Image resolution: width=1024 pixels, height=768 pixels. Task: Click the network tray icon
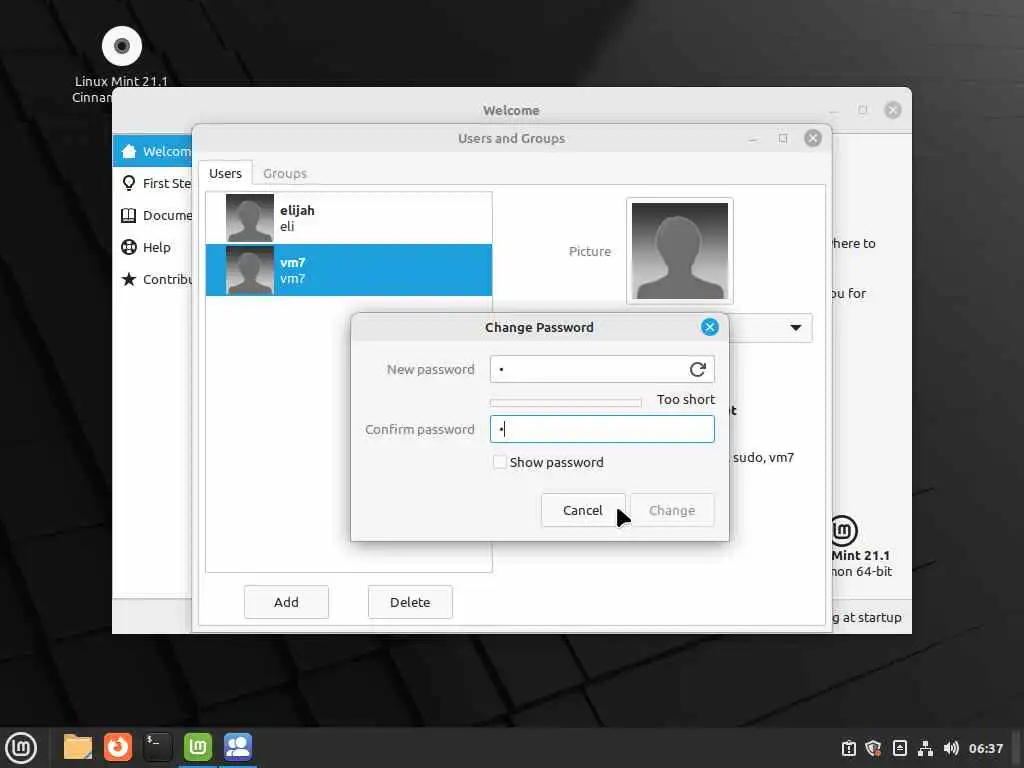point(925,748)
